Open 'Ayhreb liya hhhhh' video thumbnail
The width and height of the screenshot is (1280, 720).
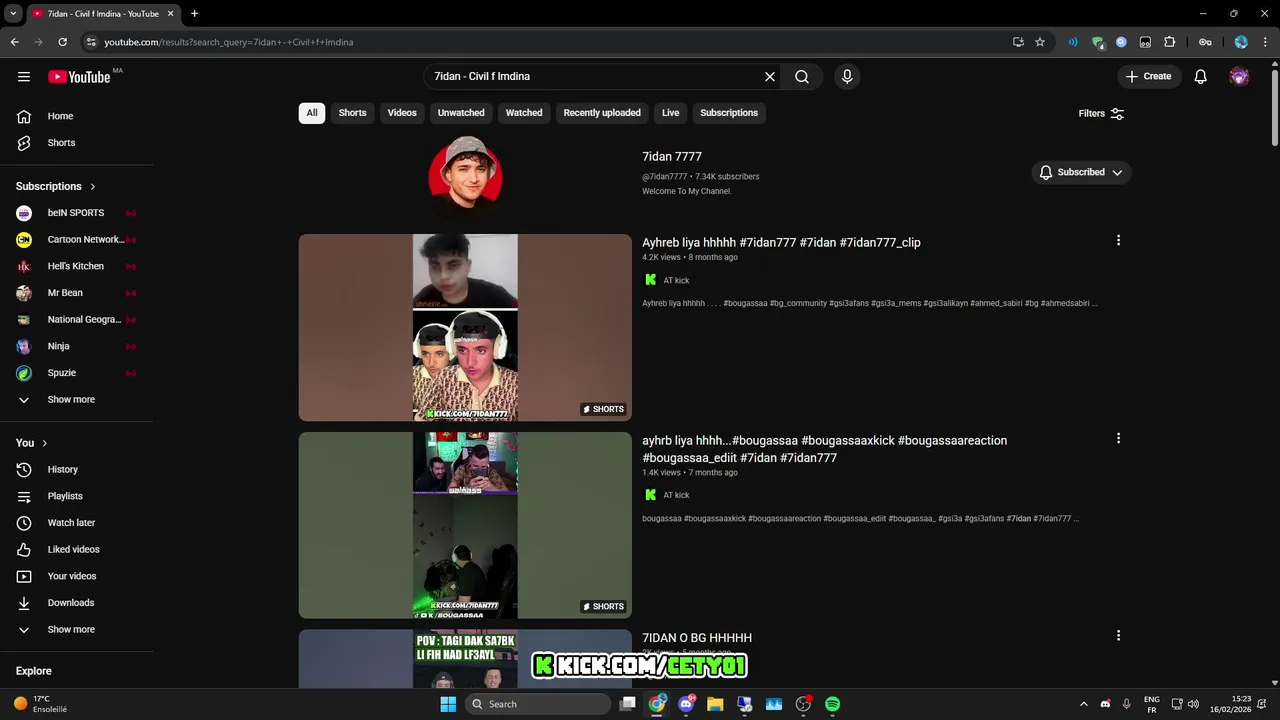[465, 328]
